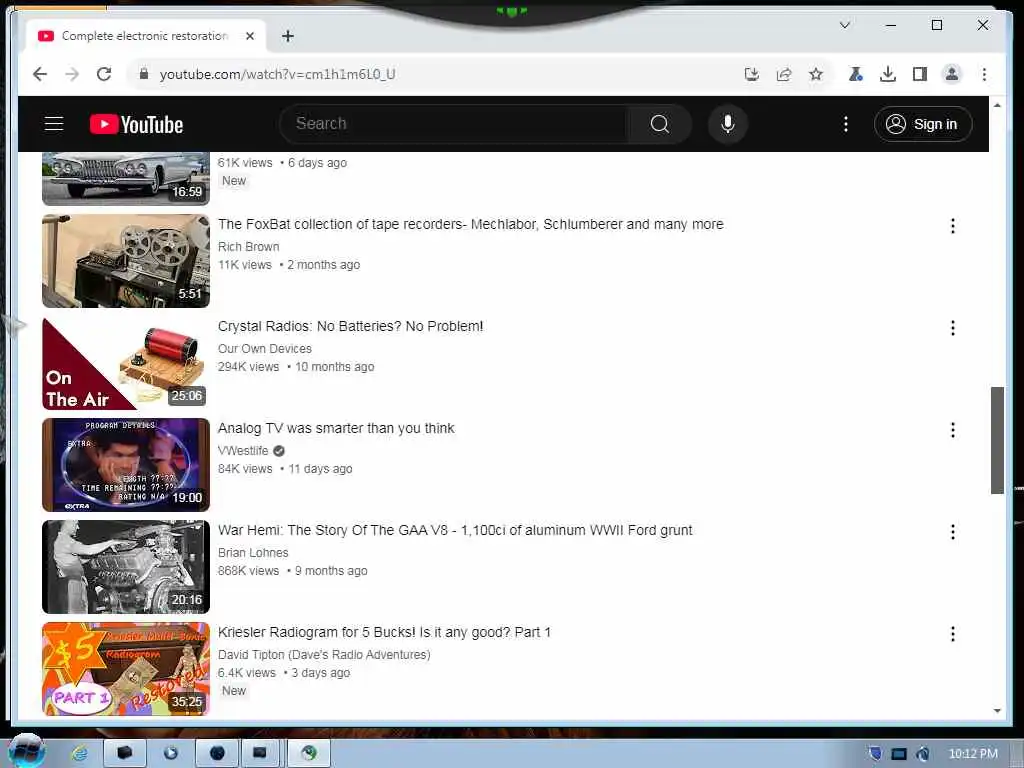
Task: Click the scrollbar up arrow
Action: [997, 104]
